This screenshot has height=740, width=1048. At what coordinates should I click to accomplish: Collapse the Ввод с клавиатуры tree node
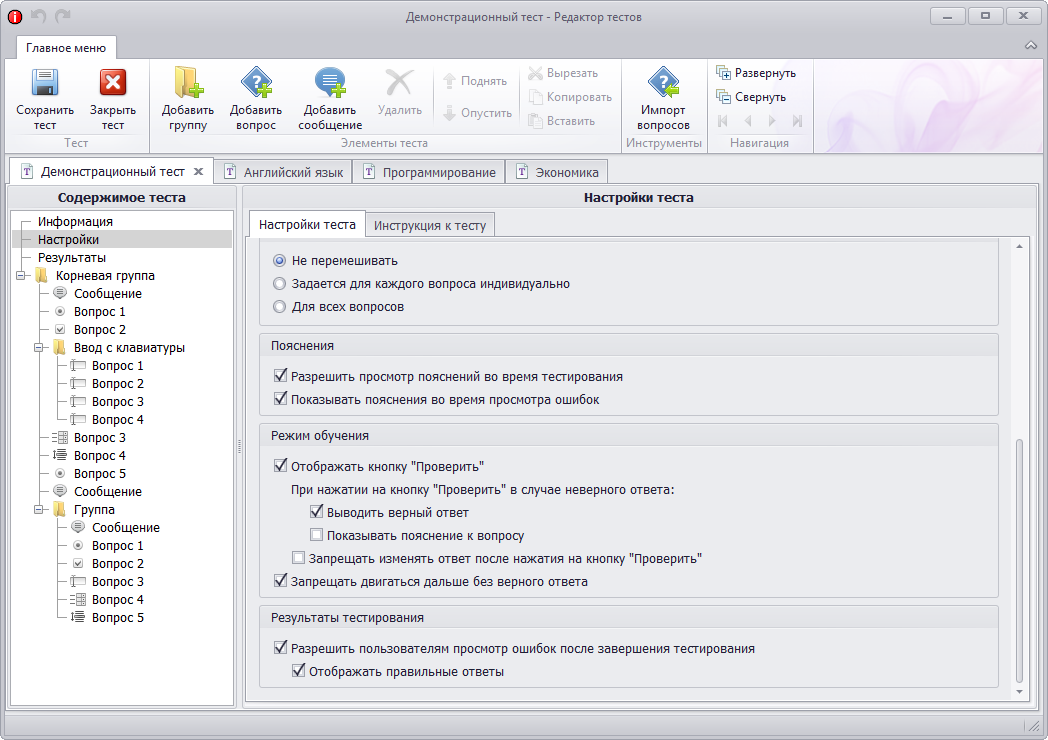pos(39,348)
